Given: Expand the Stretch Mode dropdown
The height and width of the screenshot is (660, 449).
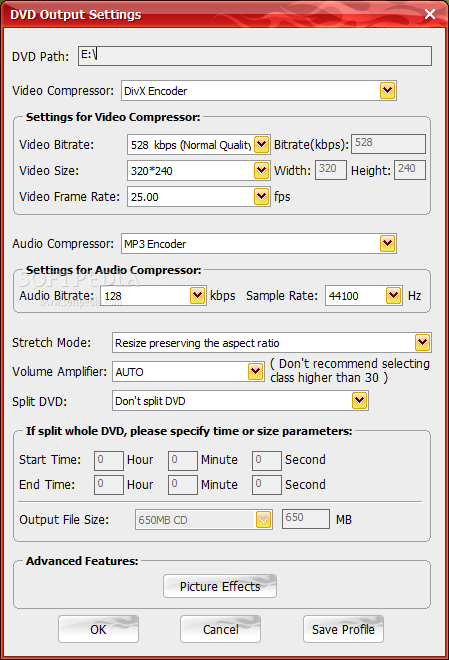Looking at the screenshot, I should (x=272, y=343).
